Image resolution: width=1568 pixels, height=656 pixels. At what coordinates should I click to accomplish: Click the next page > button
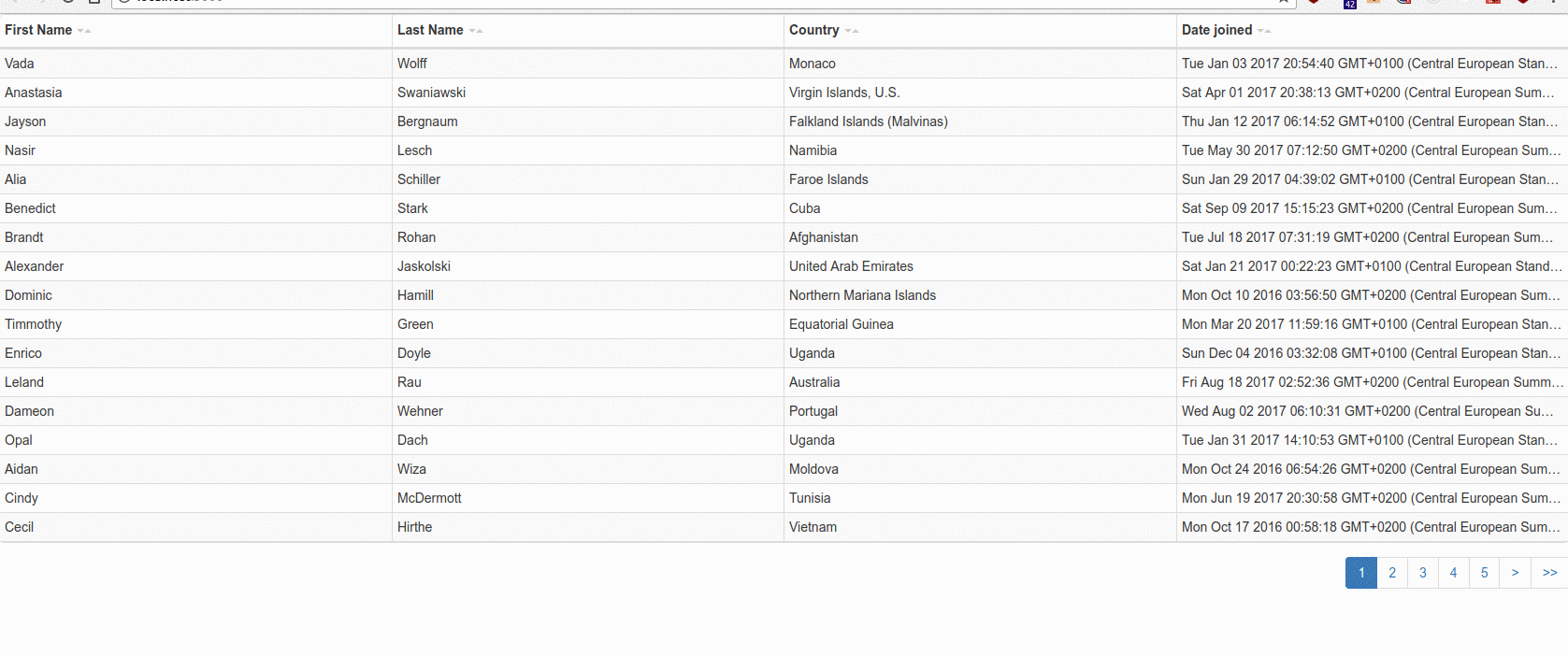pyautogui.click(x=1515, y=573)
